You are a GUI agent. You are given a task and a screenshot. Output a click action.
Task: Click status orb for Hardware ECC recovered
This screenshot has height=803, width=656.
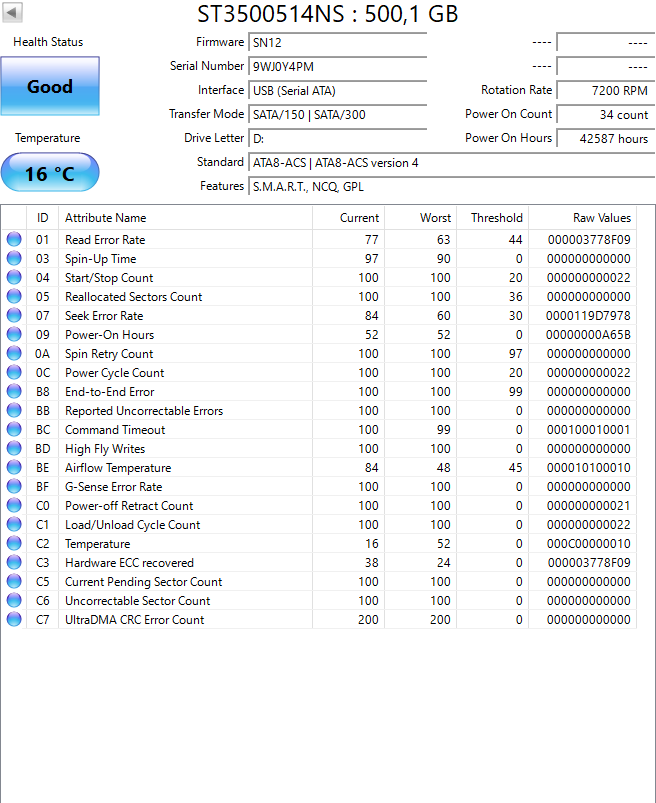click(x=14, y=562)
